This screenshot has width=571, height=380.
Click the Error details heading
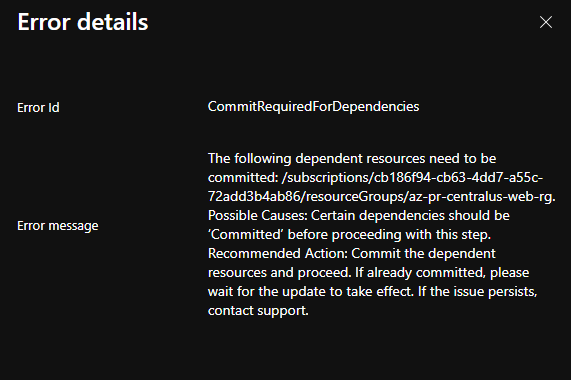83,22
